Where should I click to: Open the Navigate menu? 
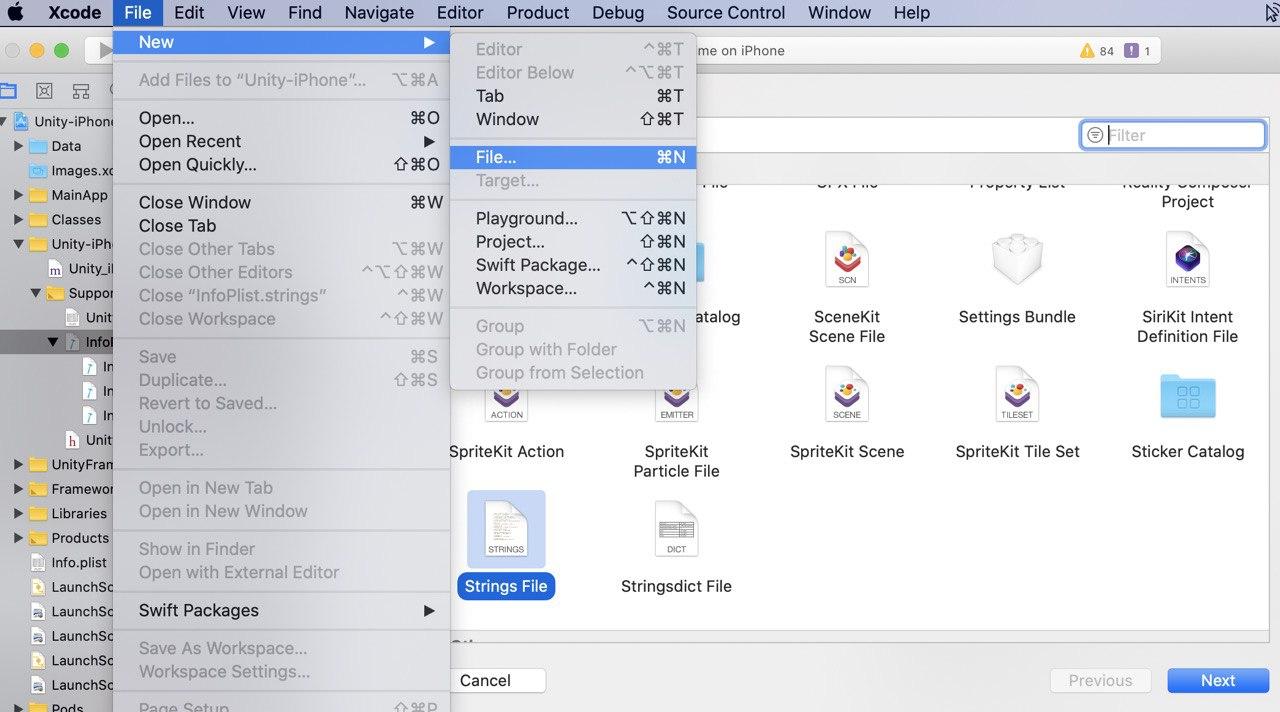pos(379,13)
